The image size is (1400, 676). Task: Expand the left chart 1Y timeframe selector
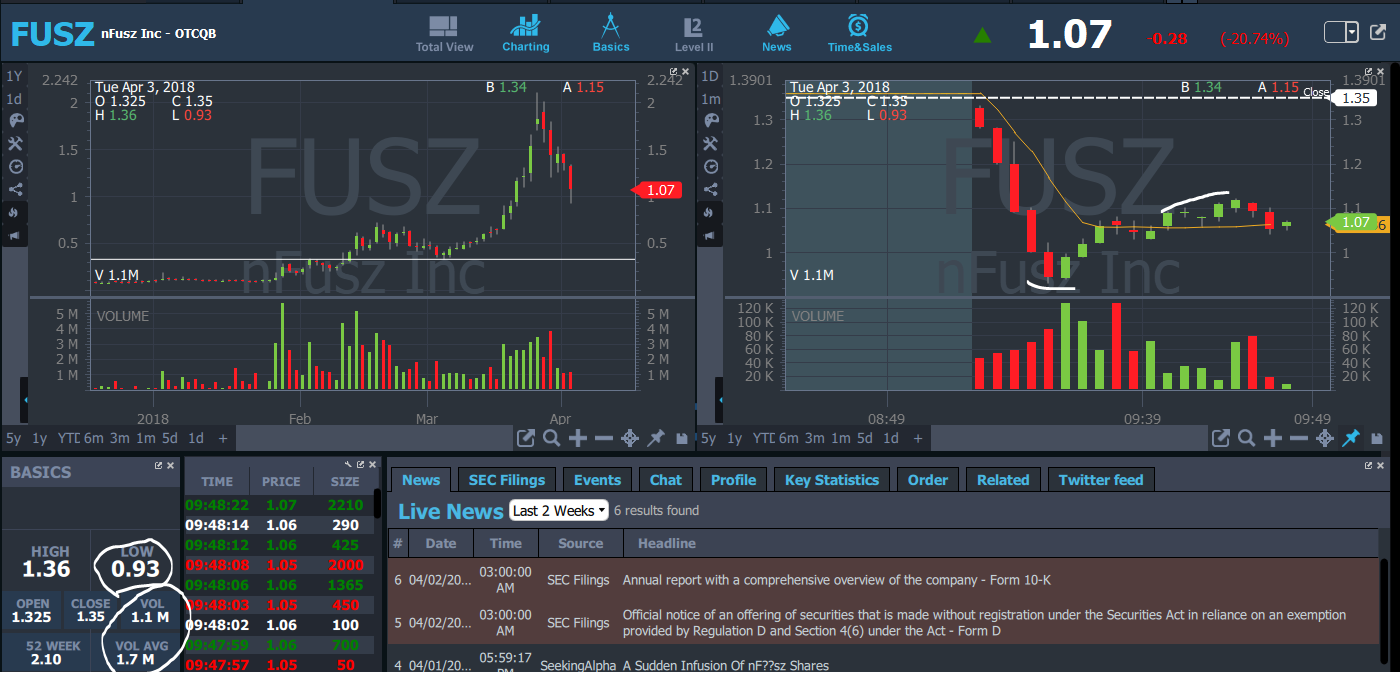click(x=14, y=76)
